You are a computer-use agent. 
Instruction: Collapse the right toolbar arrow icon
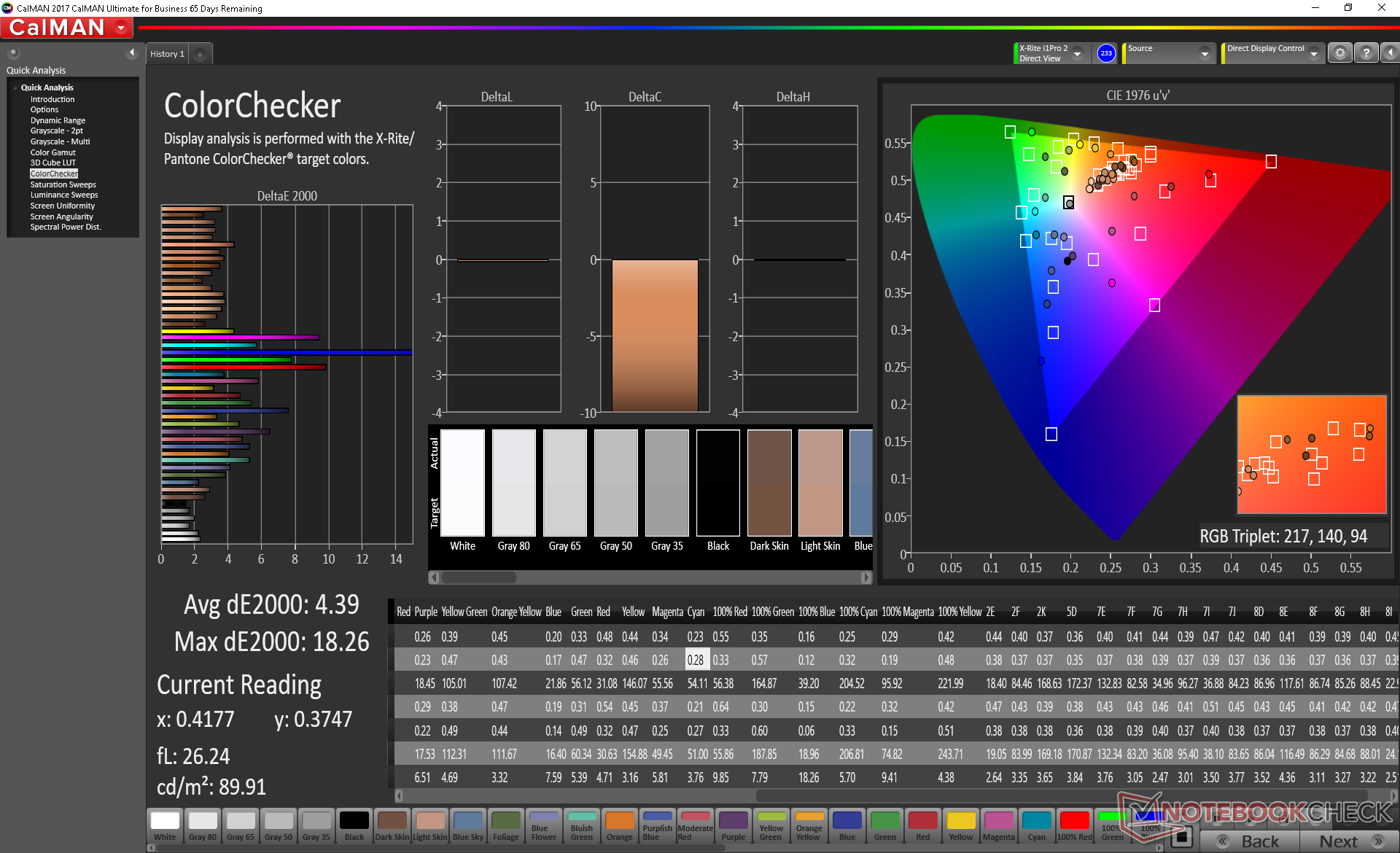[1390, 53]
